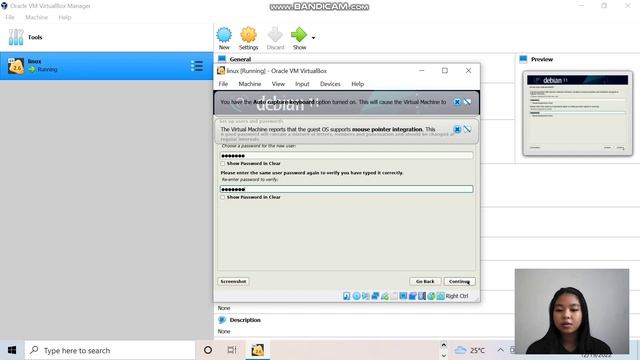Click hard disk activity status icon
This screenshot has width=640, height=360.
tap(347, 296)
